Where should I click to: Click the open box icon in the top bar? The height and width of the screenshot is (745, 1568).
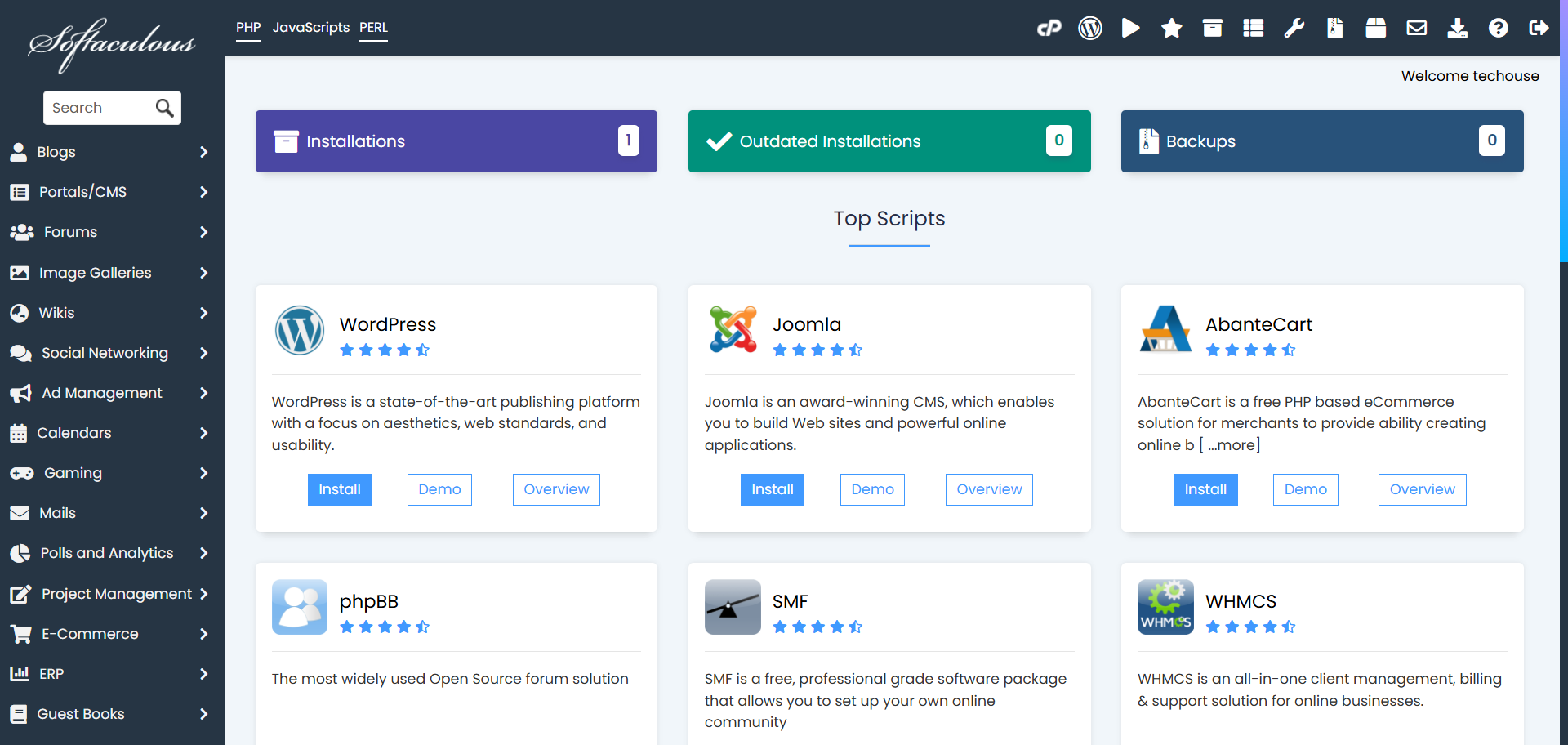point(1376,29)
